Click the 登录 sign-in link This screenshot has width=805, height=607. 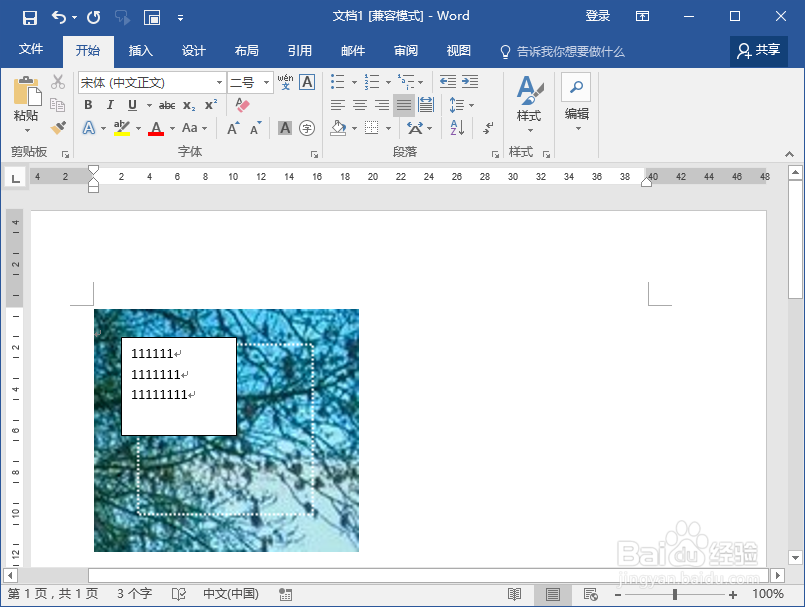click(597, 15)
